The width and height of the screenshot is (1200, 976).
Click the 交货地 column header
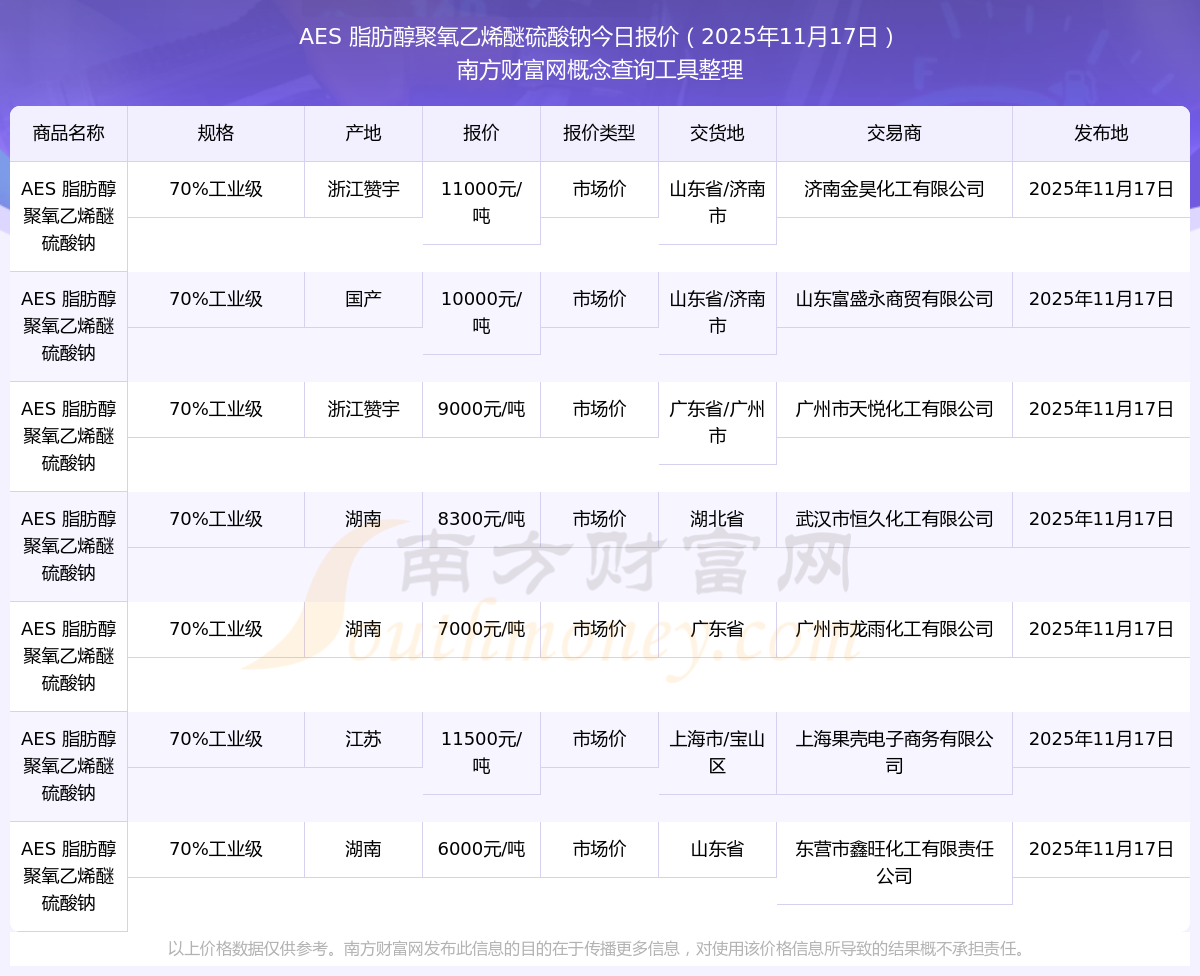coord(717,133)
